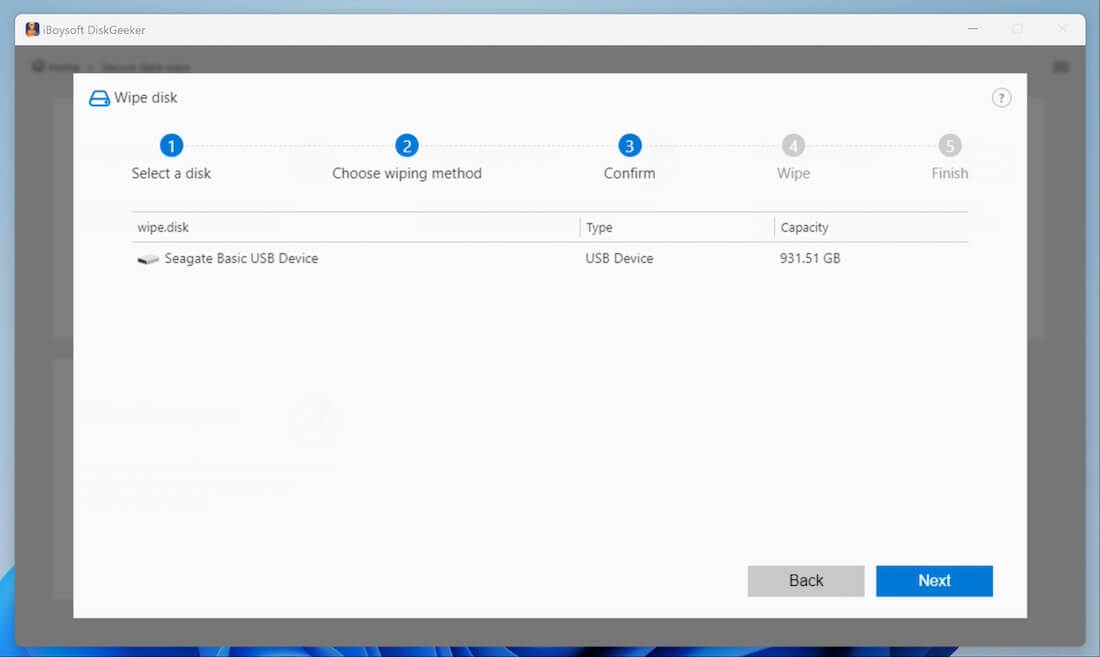The image size is (1100, 657).
Task: Click the iBoysoft DiskGeeker app icon
Action: point(32,29)
